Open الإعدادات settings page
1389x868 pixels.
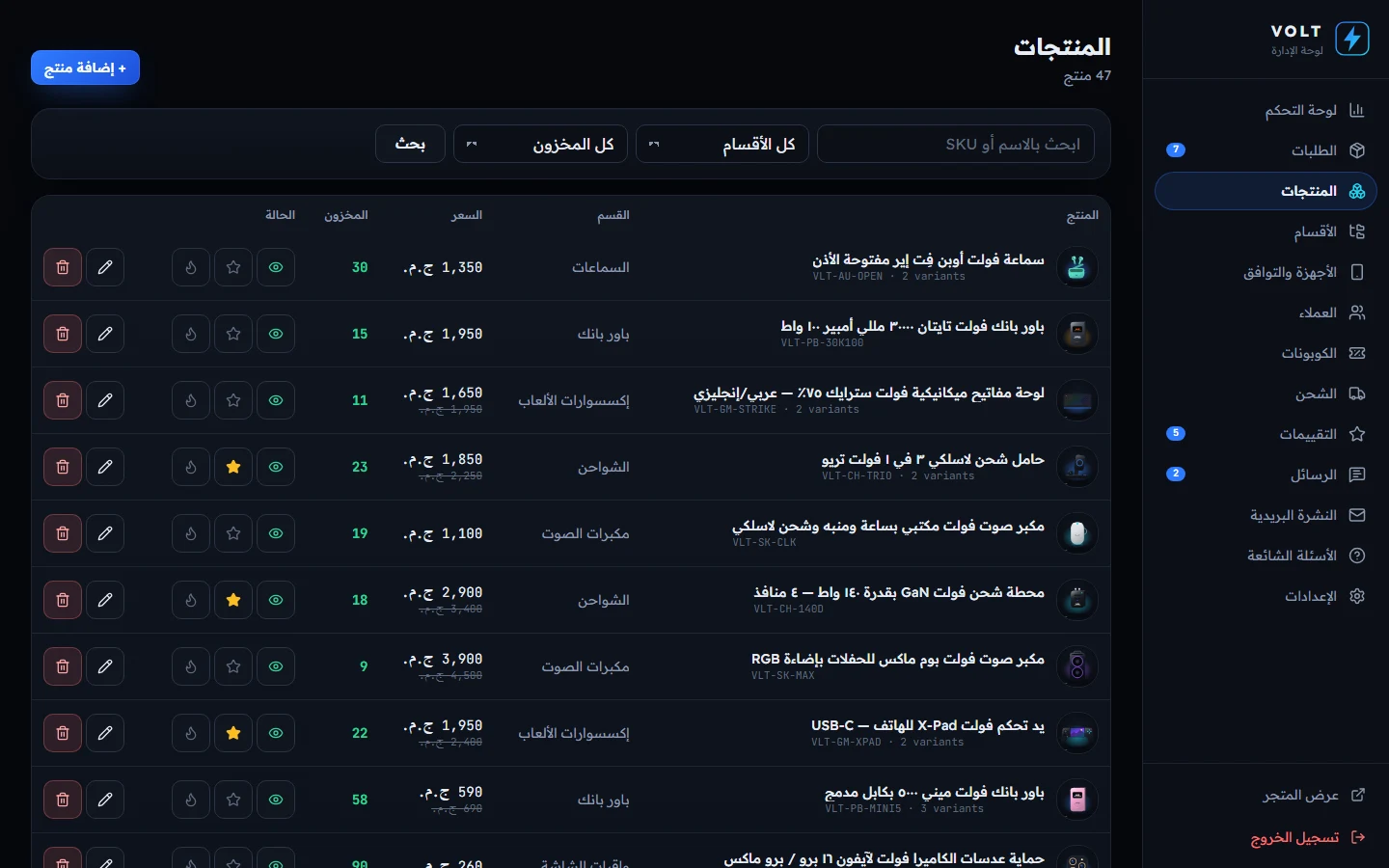click(1266, 596)
